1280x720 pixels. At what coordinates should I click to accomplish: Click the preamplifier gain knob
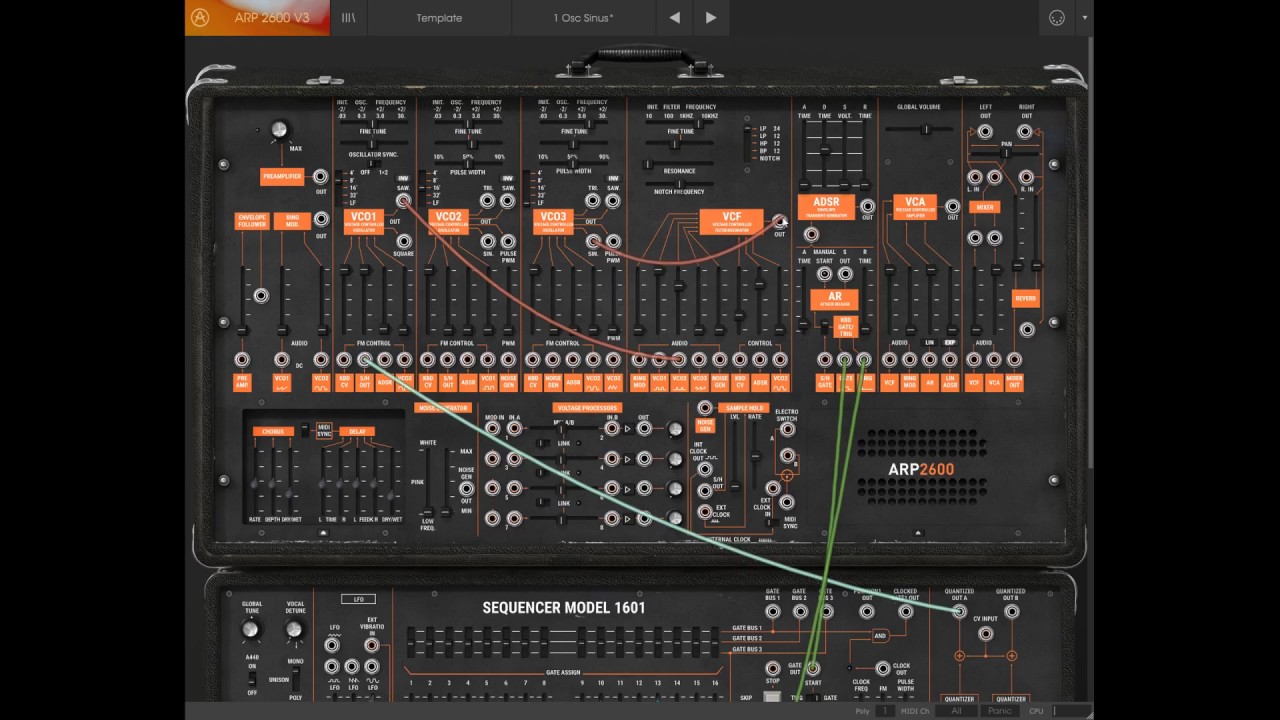pyautogui.click(x=278, y=129)
